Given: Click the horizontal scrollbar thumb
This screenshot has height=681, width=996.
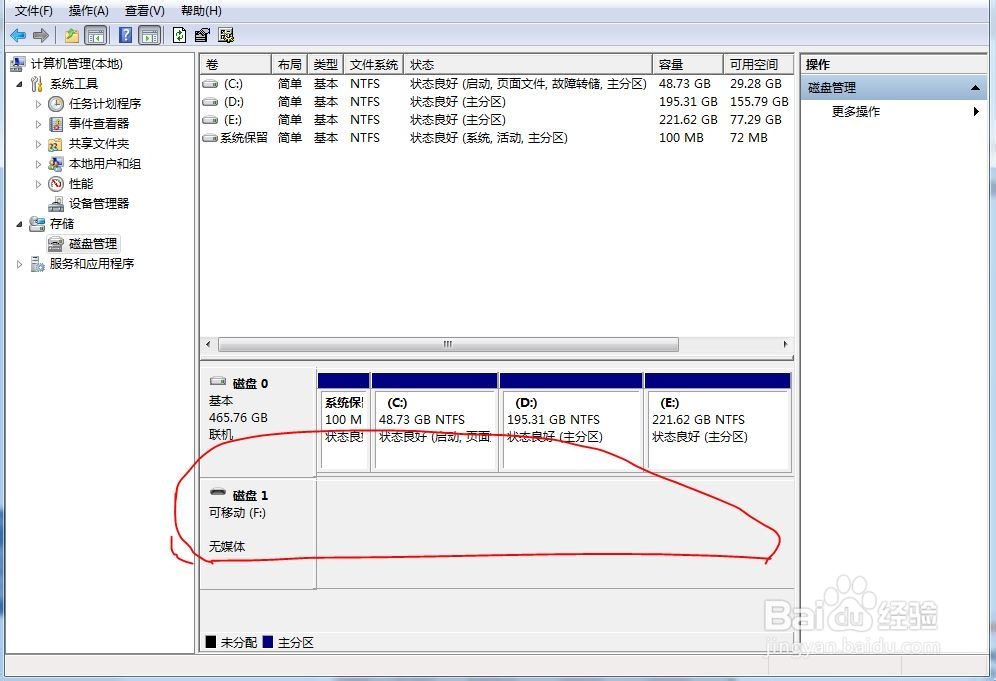Looking at the screenshot, I should [448, 344].
